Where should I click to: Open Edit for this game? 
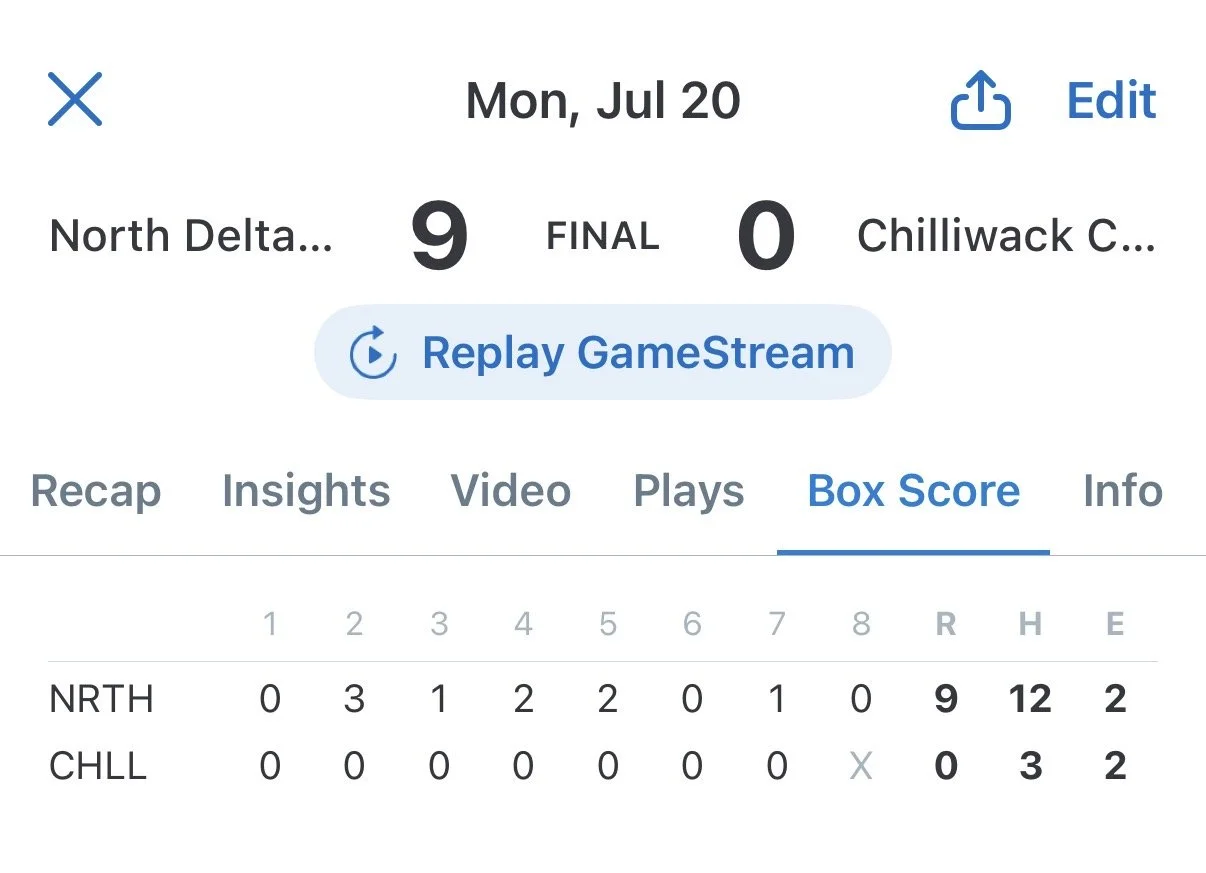(x=1111, y=101)
